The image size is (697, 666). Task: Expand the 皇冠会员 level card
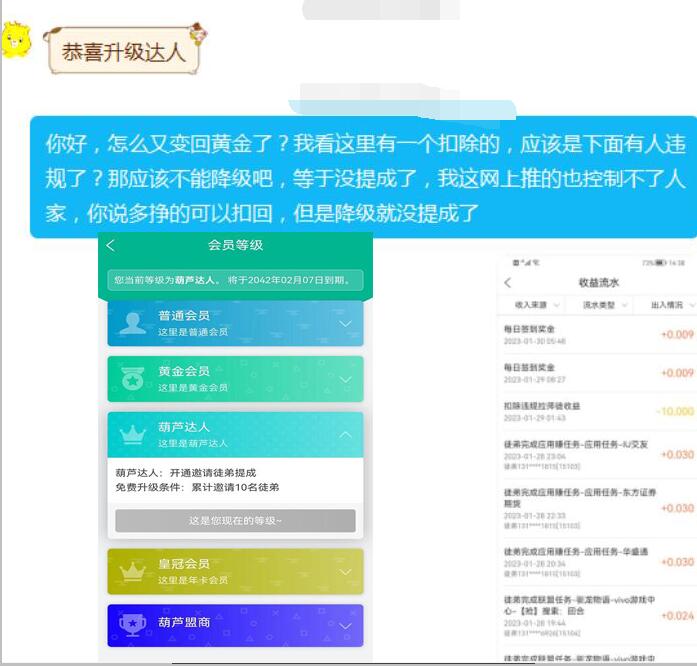click(345, 572)
